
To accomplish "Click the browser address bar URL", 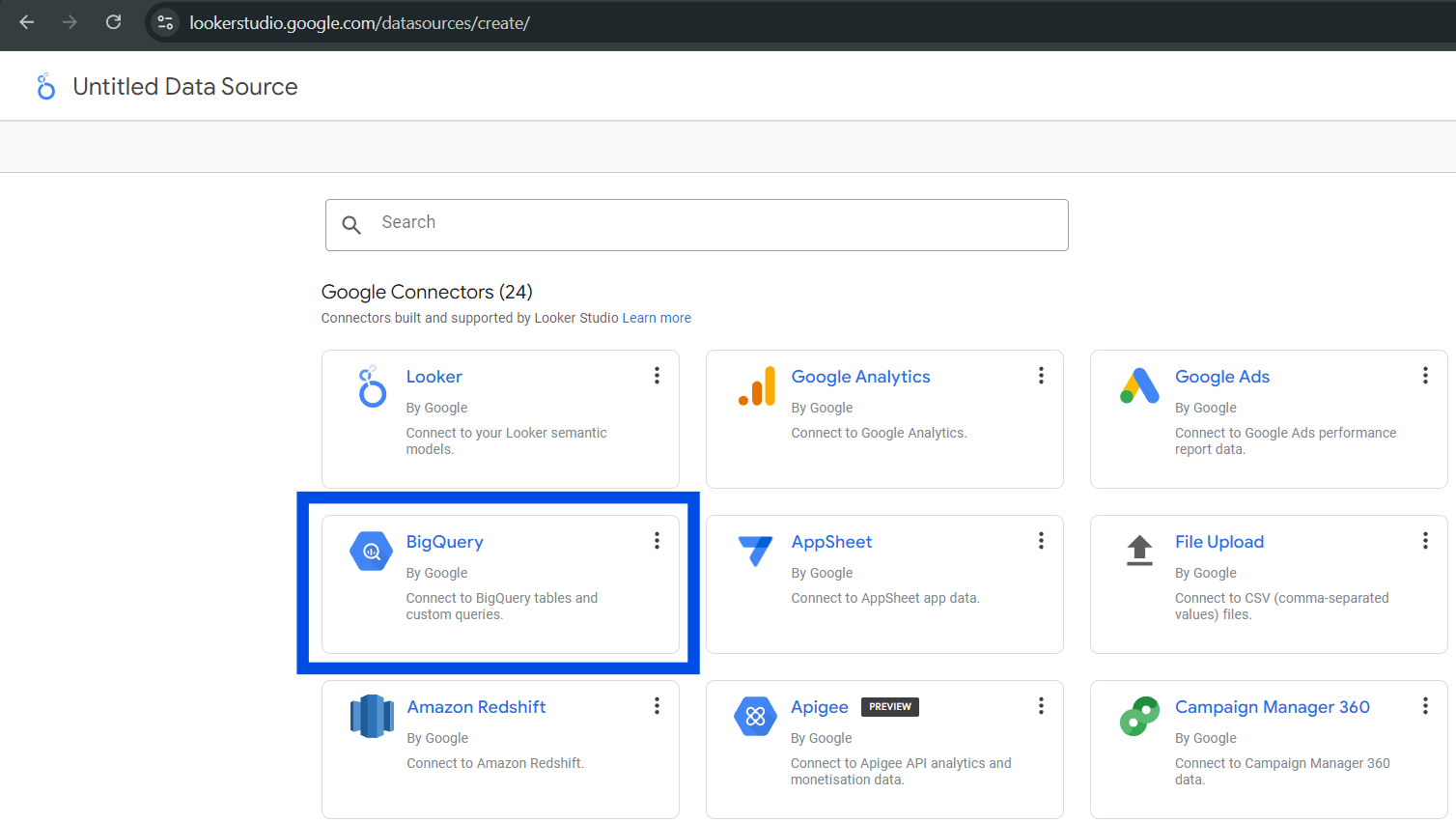I will click(x=359, y=22).
